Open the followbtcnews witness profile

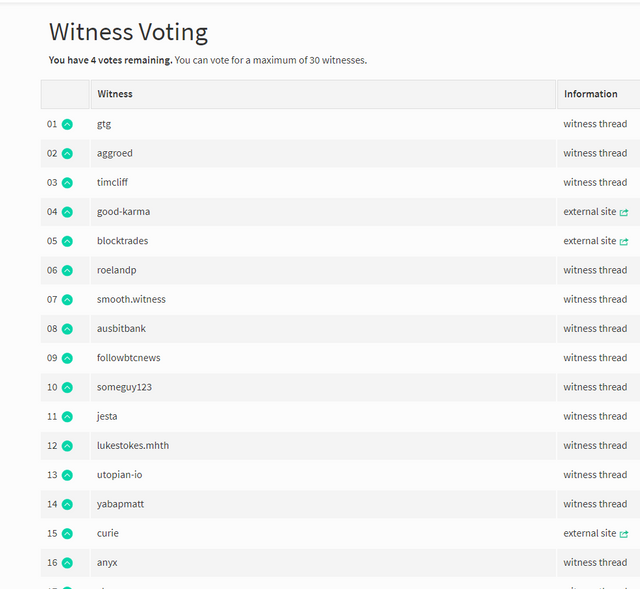(x=129, y=358)
